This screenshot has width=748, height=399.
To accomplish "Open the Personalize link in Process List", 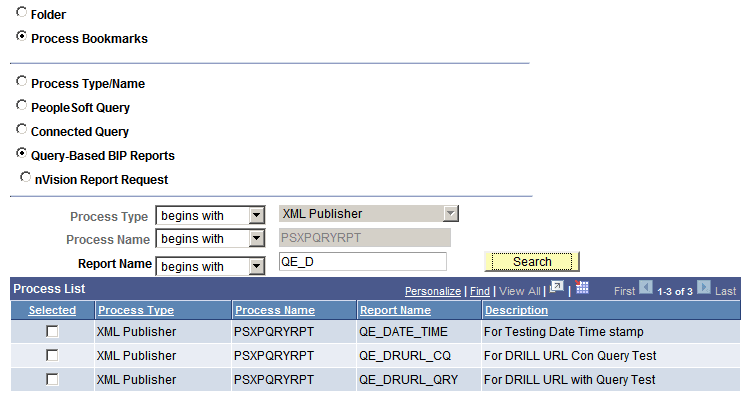I will click(433, 291).
